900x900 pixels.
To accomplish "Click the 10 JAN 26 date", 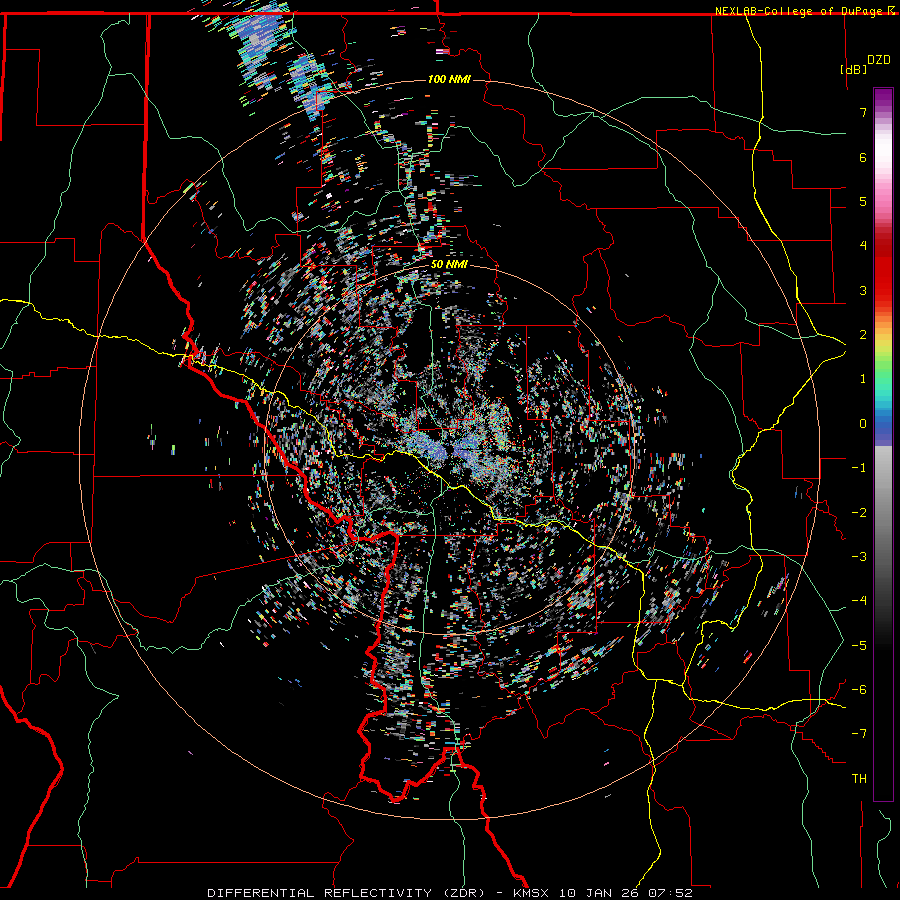I will click(599, 893).
